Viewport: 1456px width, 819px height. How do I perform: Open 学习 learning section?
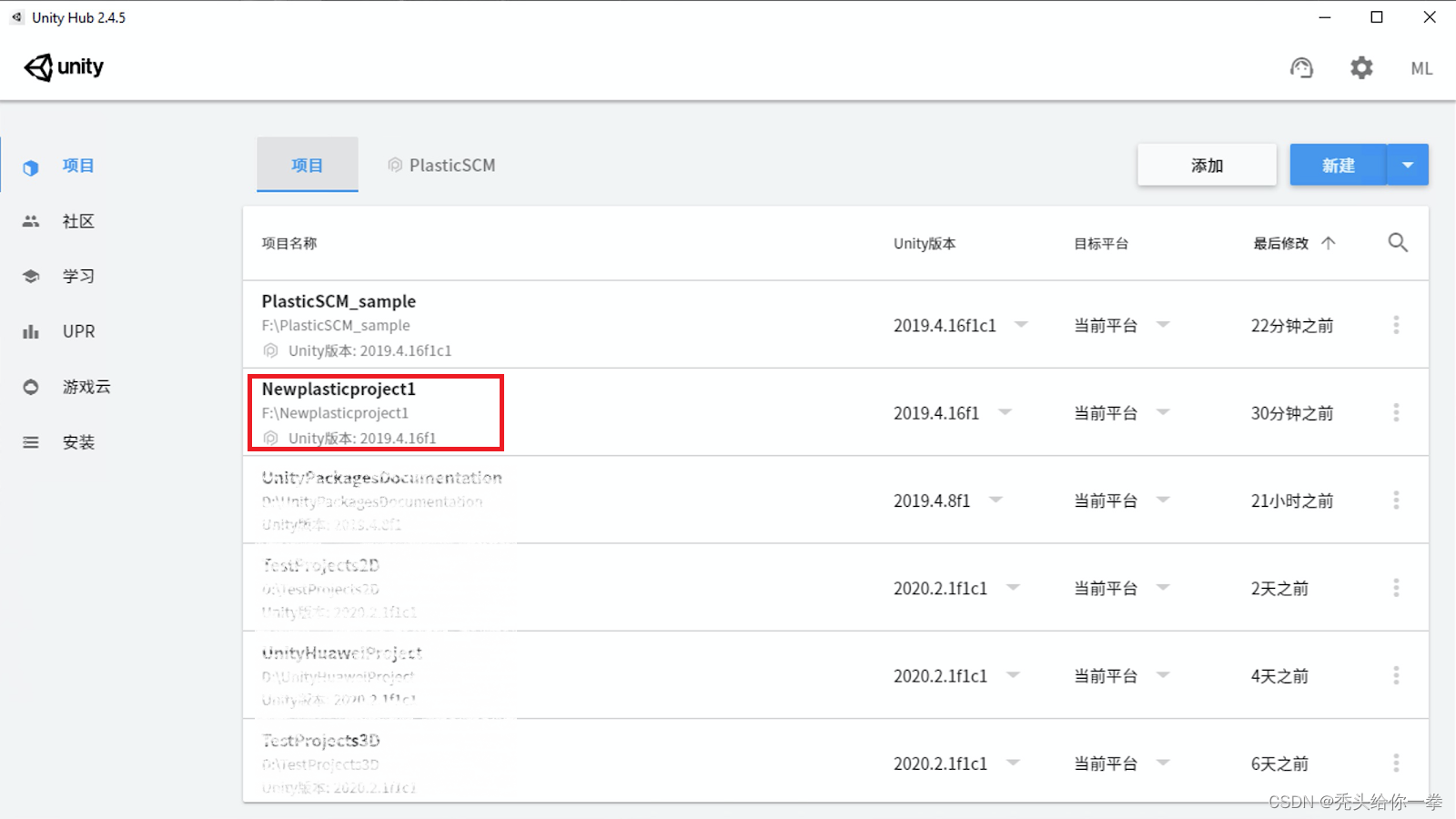coord(78,276)
